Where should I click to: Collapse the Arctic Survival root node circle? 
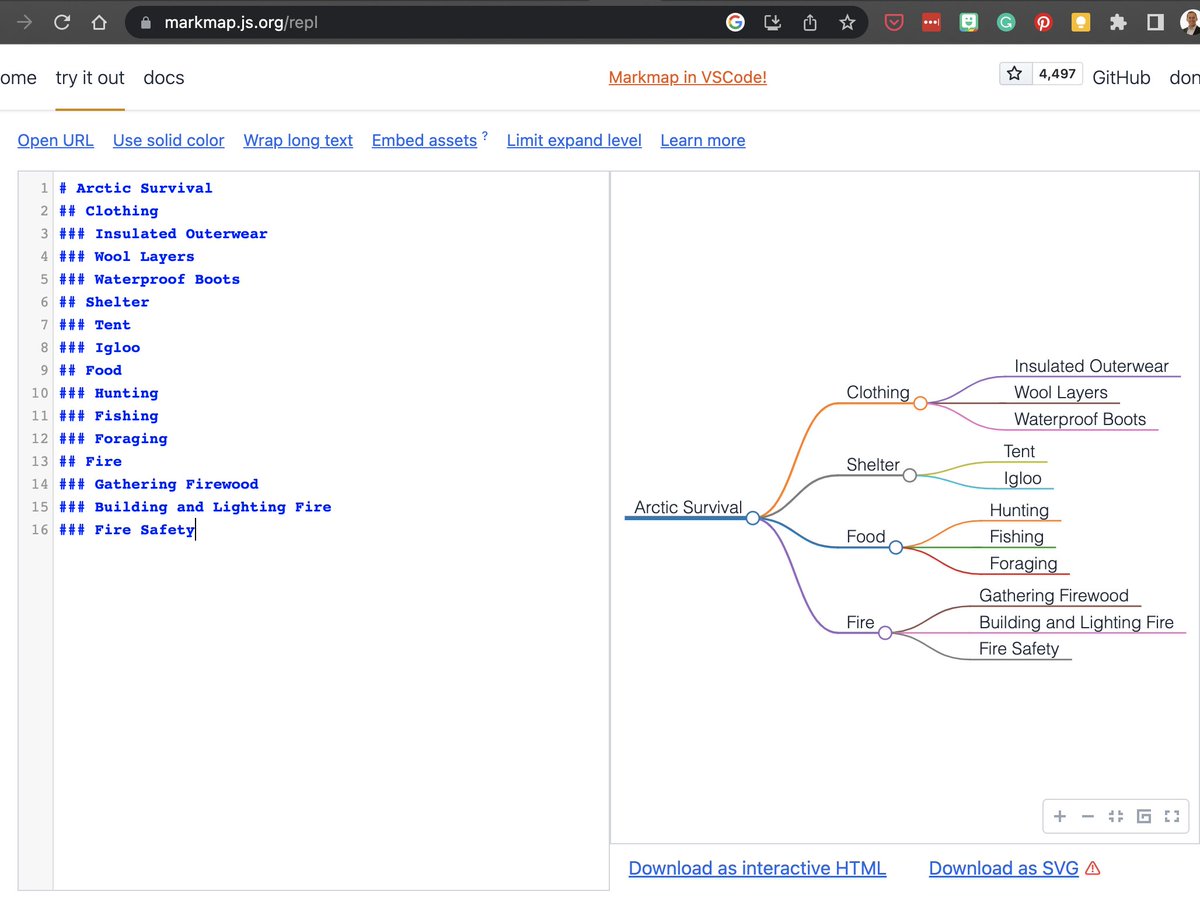(x=753, y=519)
